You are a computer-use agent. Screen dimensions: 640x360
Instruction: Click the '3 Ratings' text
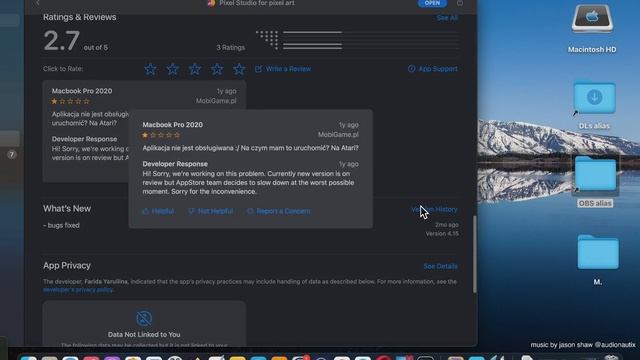point(231,47)
